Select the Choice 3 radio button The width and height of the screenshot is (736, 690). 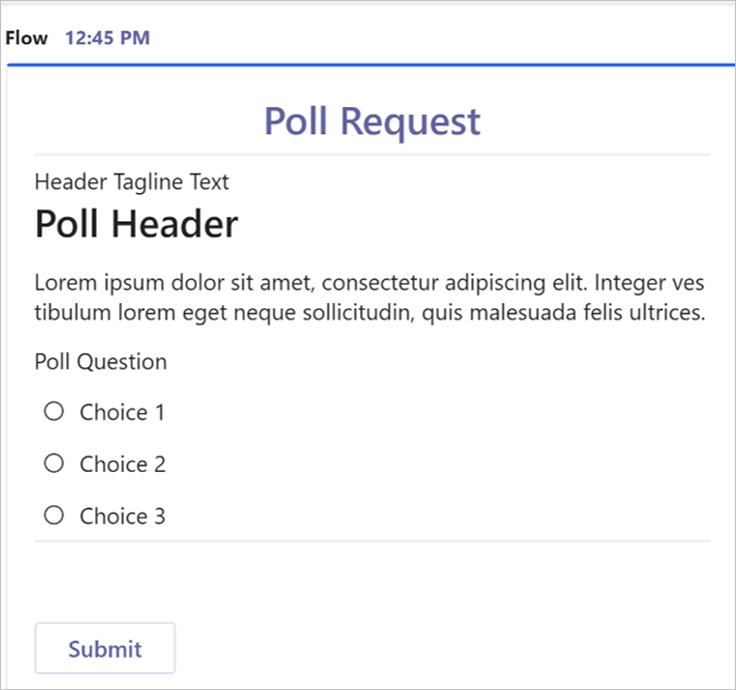tap(55, 515)
